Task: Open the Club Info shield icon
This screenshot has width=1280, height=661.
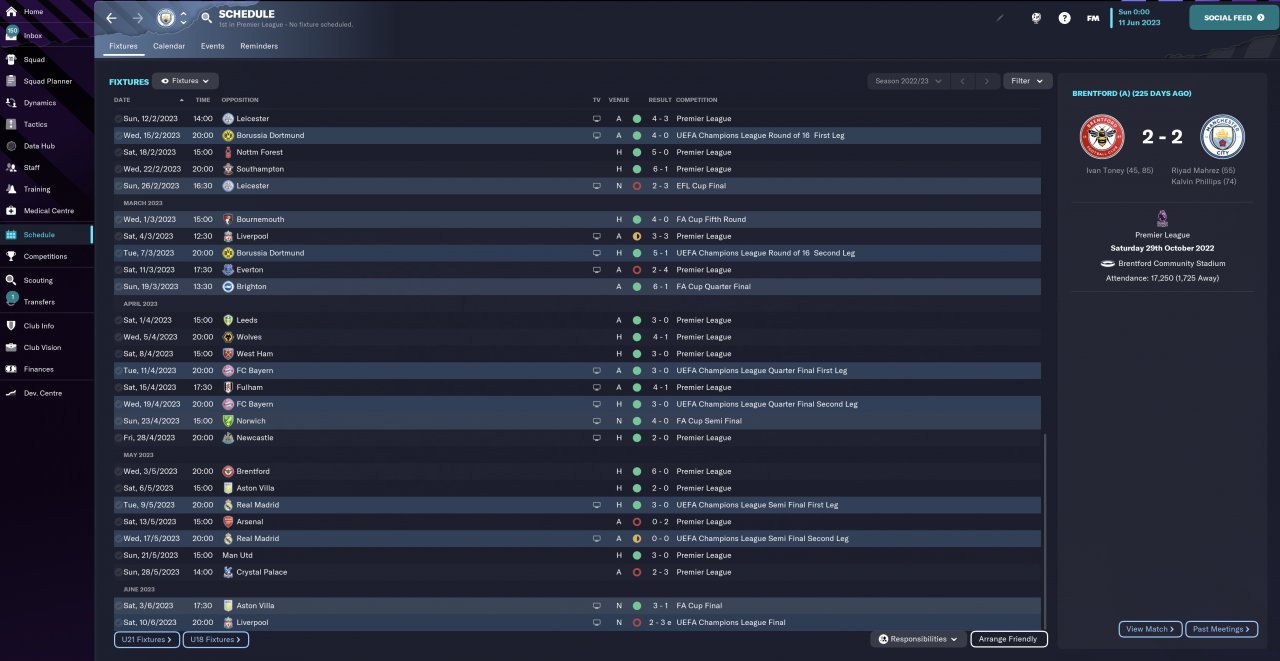Action: 11,326
